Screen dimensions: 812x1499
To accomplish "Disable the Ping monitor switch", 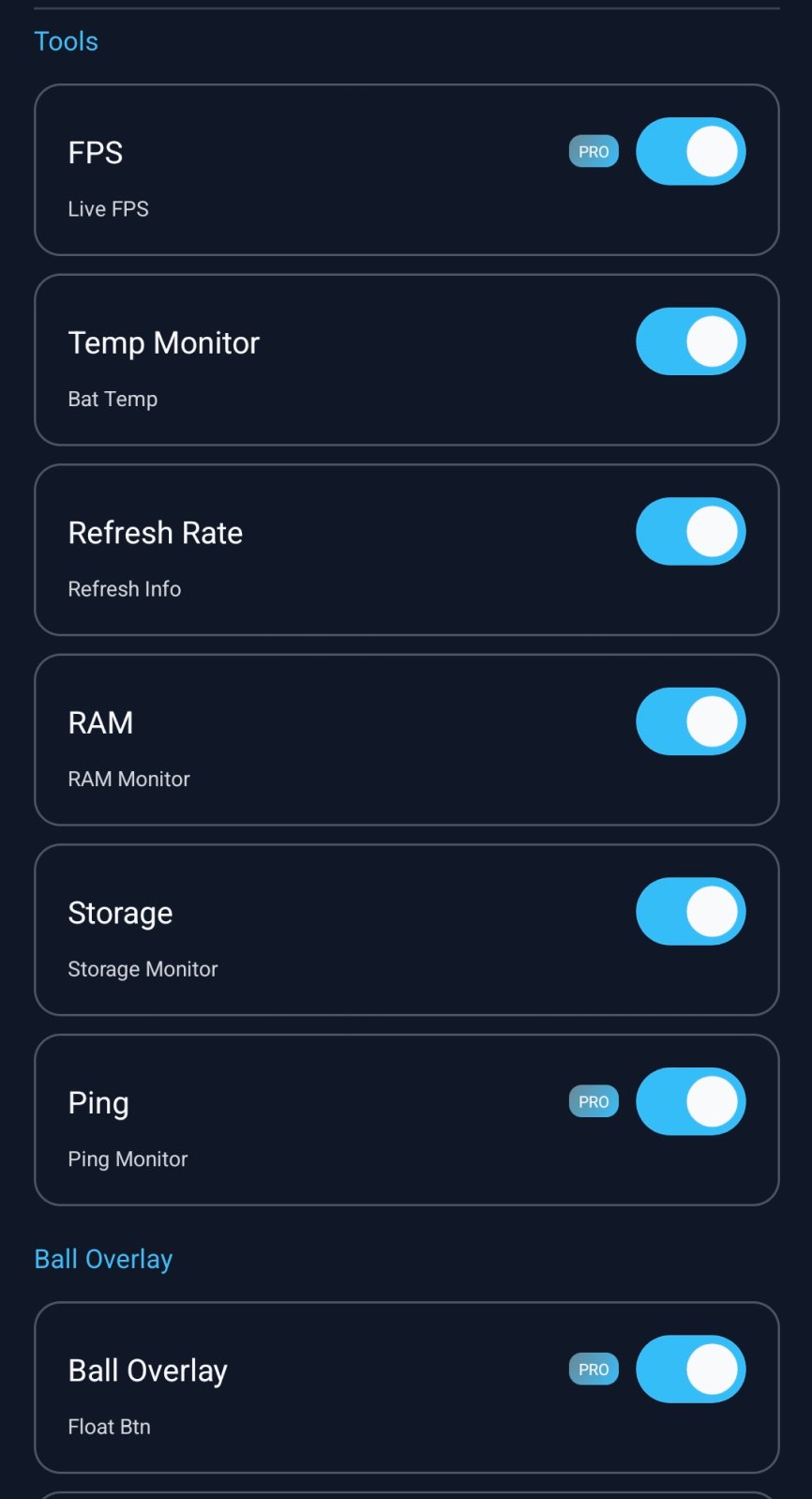I will click(691, 1101).
